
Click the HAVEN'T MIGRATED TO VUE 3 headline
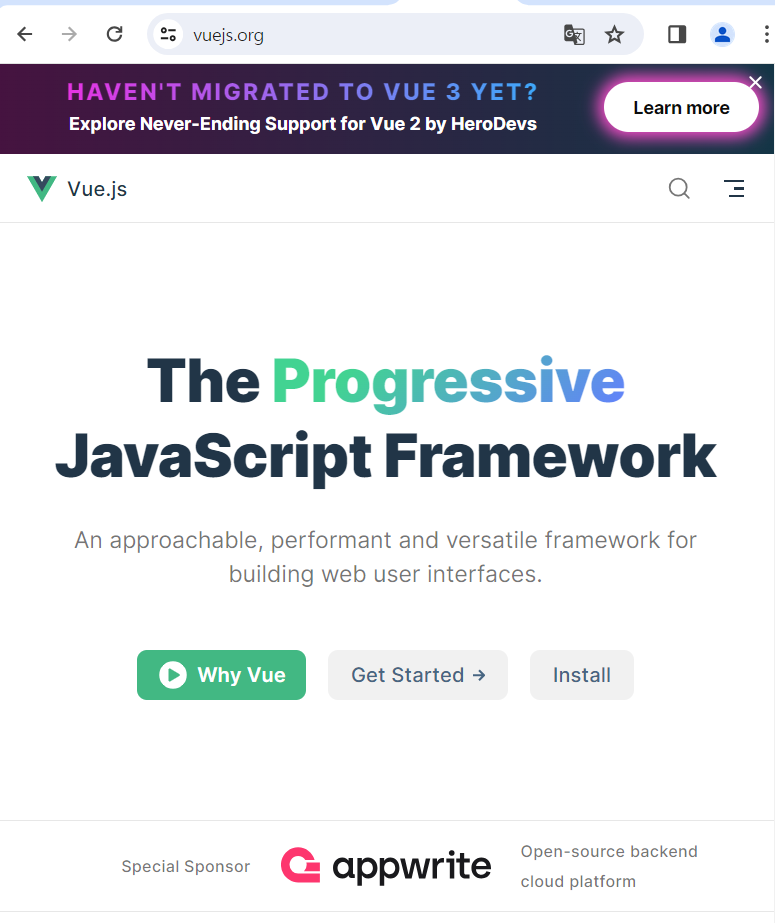(x=302, y=91)
